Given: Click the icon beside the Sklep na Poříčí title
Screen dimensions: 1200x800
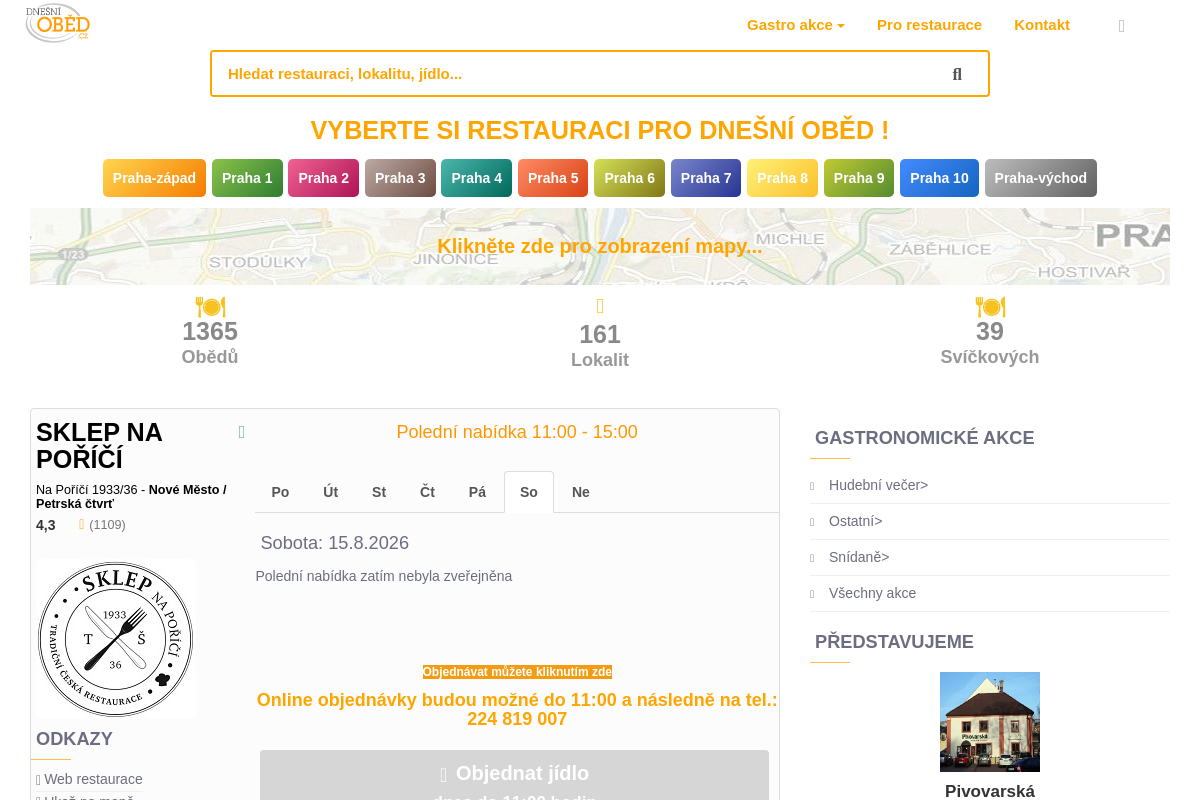Looking at the screenshot, I should [241, 432].
